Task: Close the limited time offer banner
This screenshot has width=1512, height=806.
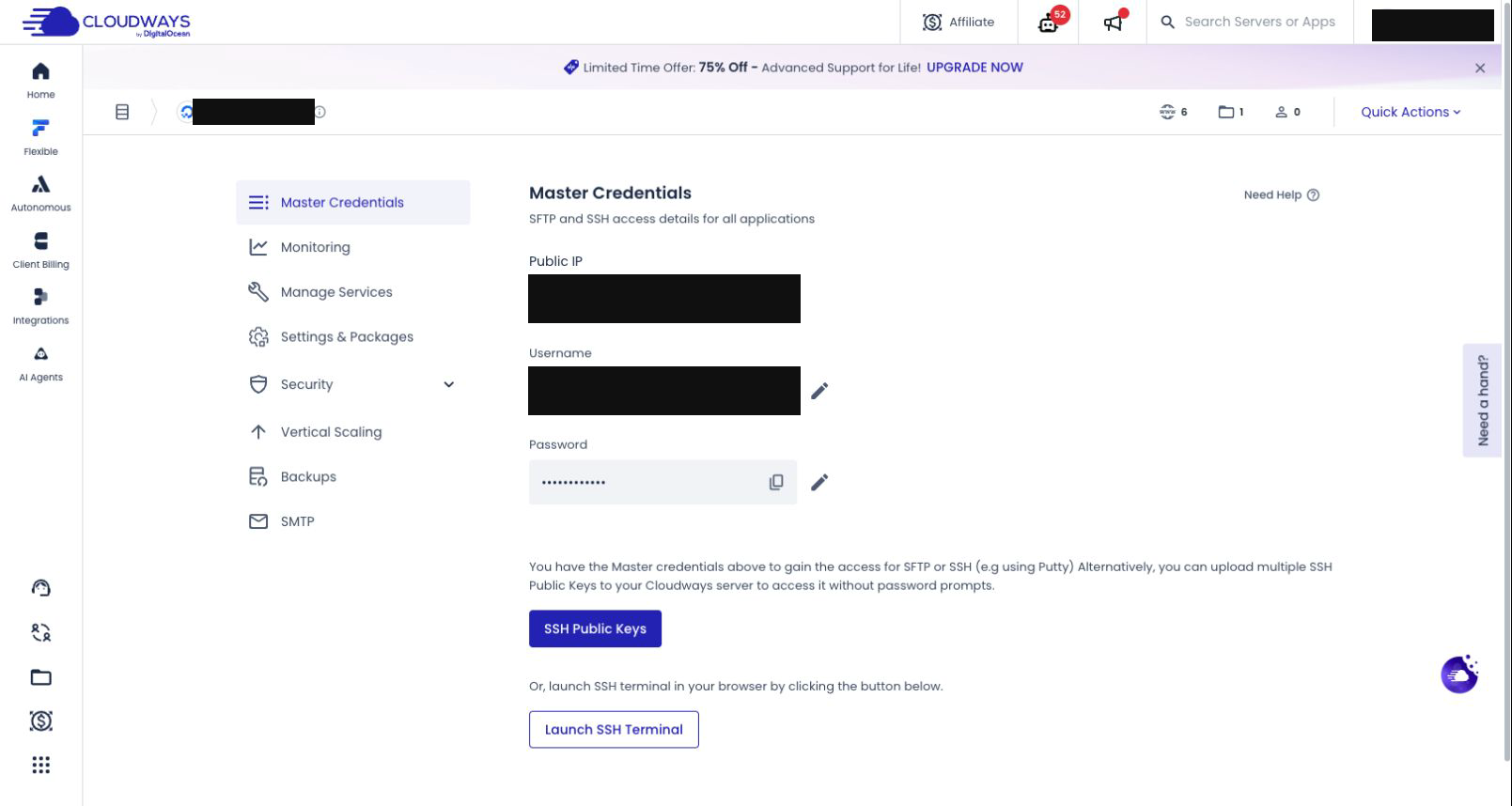Action: [x=1480, y=68]
